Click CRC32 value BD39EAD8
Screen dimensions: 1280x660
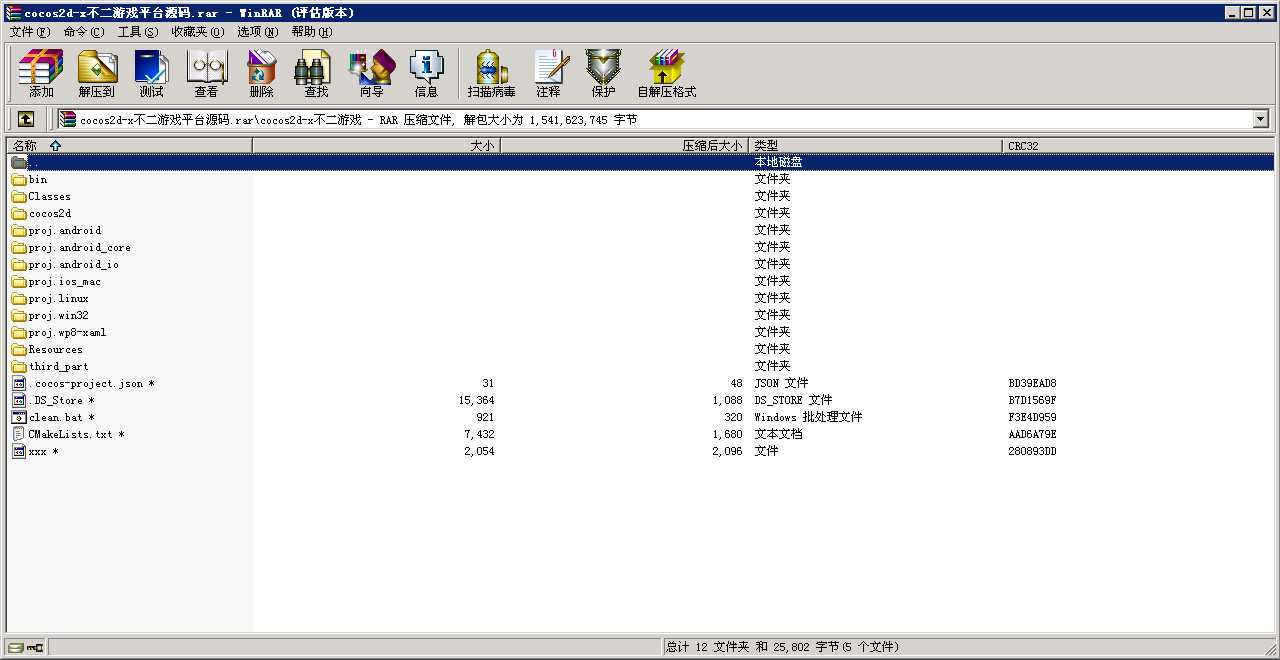[x=1033, y=384]
